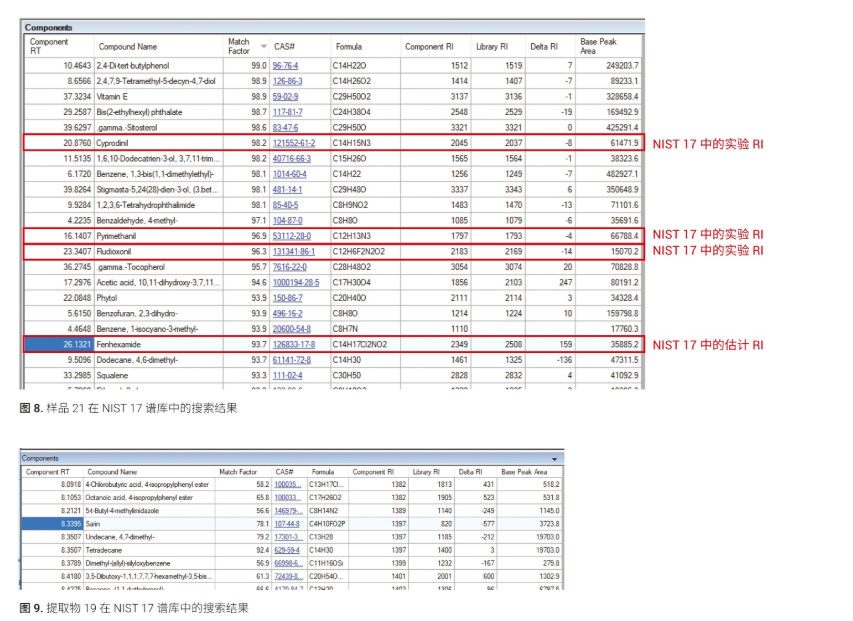Click the .gamma.-Tocopherol compound name
Screen dimensions: 853x621
pos(131,267)
